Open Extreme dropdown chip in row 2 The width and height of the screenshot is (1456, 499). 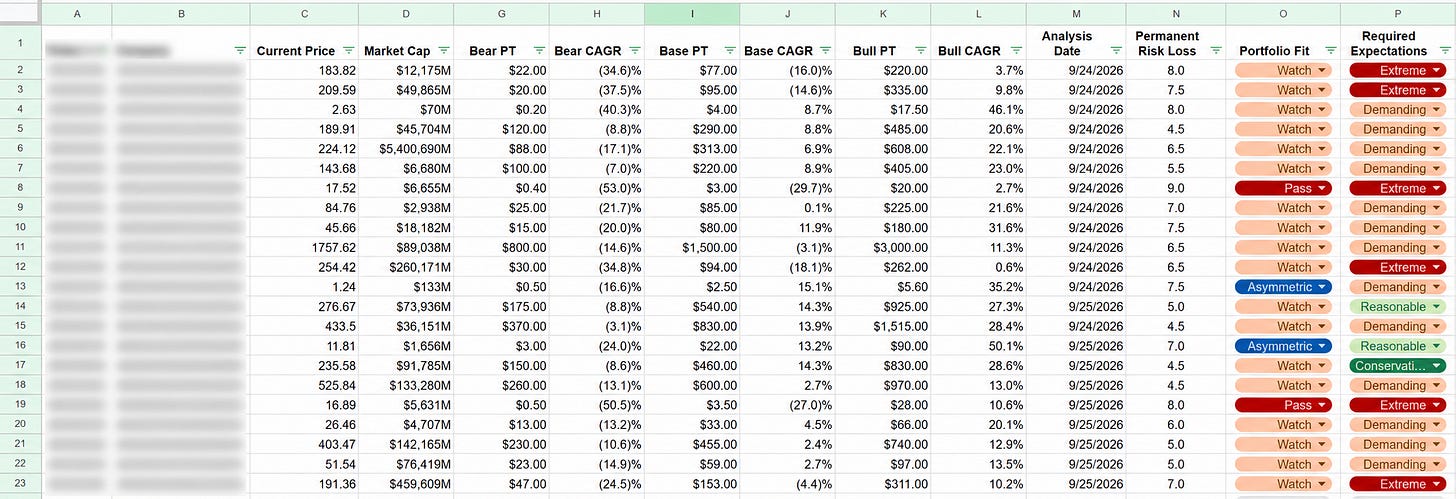[x=1397, y=70]
